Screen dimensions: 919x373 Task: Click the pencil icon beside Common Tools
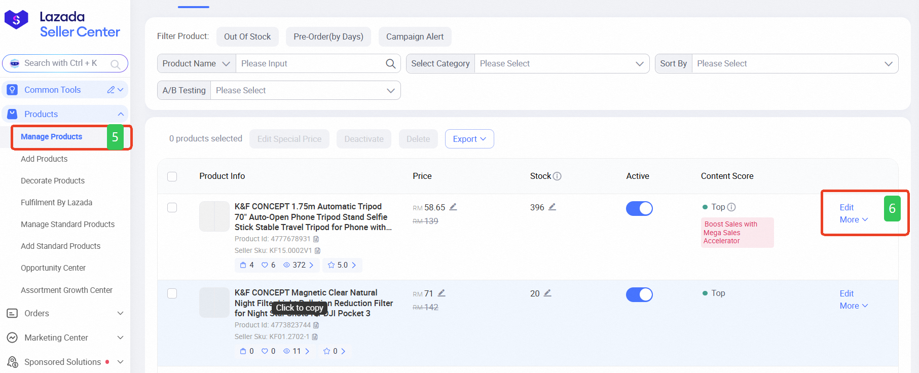click(111, 90)
